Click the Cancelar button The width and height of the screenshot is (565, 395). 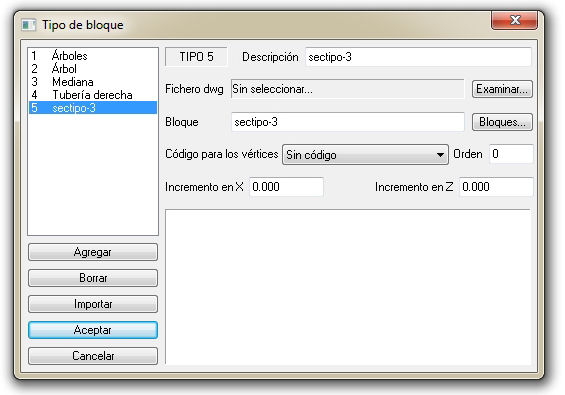(x=93, y=356)
